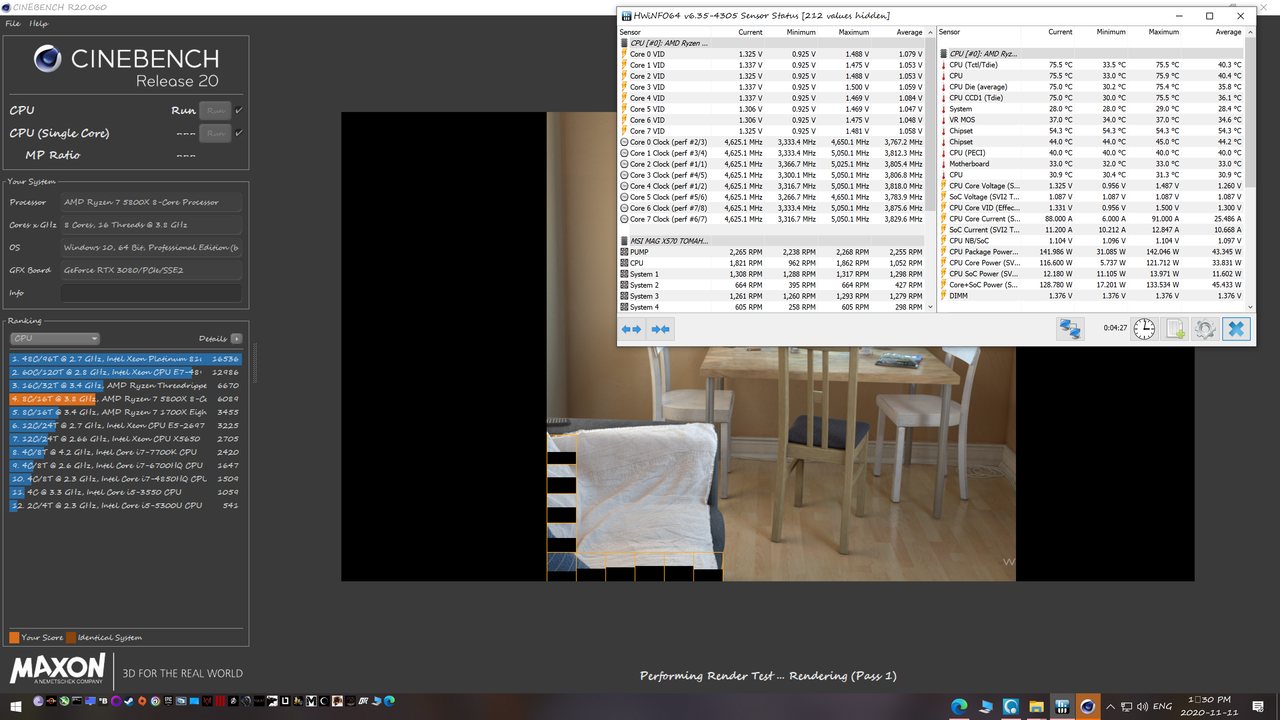1280x720 pixels.
Task: Click the volume speaker tray icon
Action: [1144, 706]
